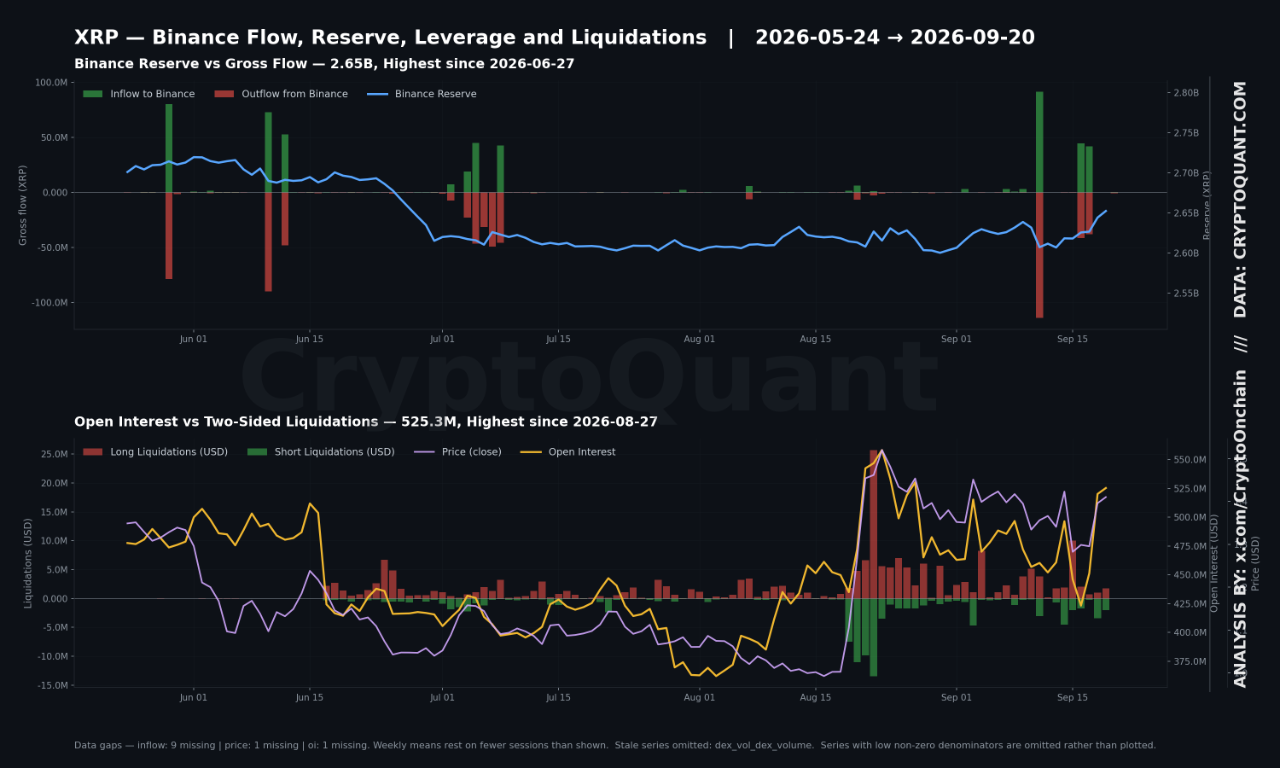The image size is (1280, 768).
Task: Click the main title 'XRP — Binance Flow, Reserve, Leverage and Liquidations'
Action: click(x=390, y=37)
